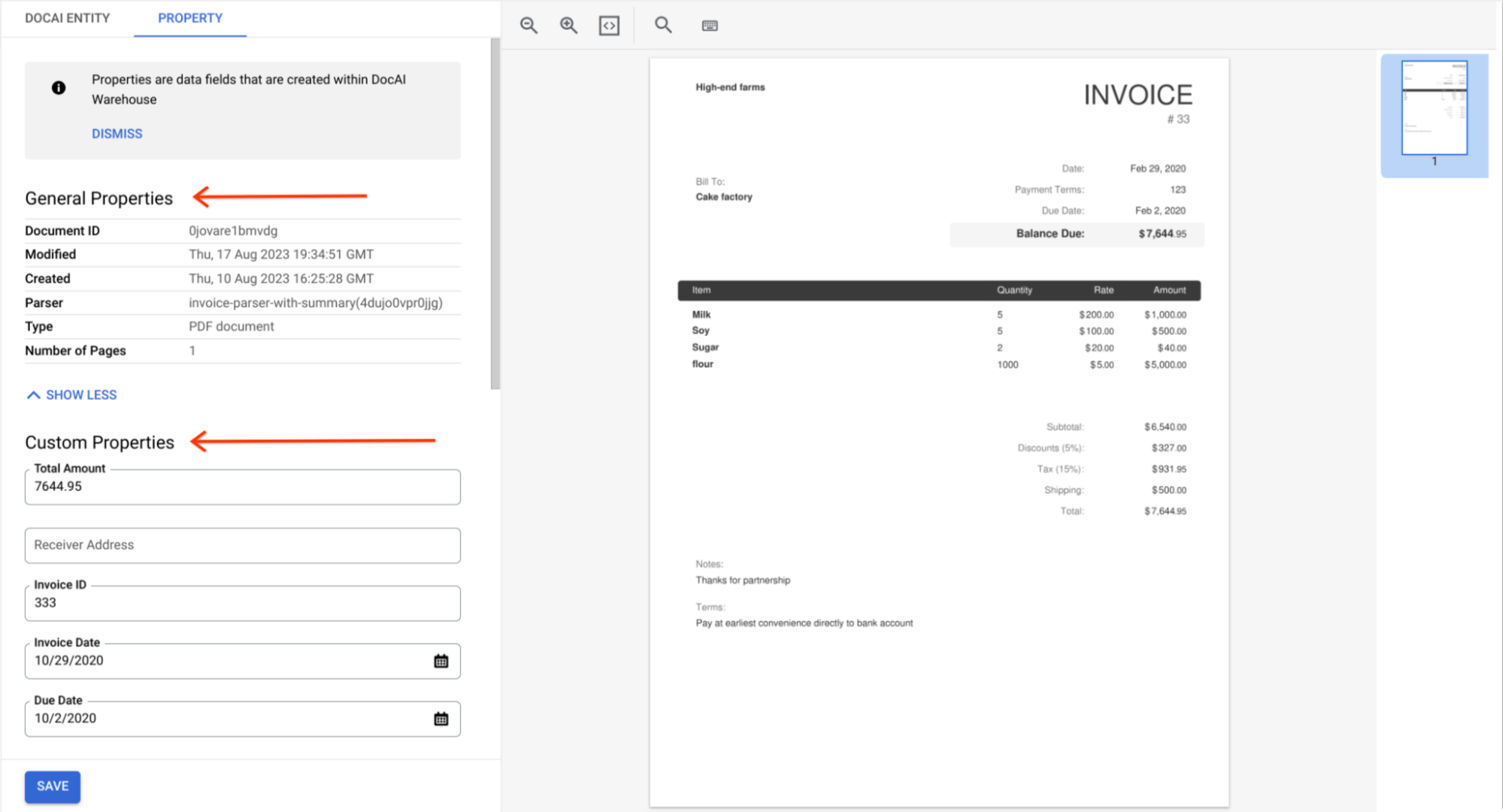Click the info icon in properties notice
This screenshot has width=1503, height=812.
pos(59,88)
